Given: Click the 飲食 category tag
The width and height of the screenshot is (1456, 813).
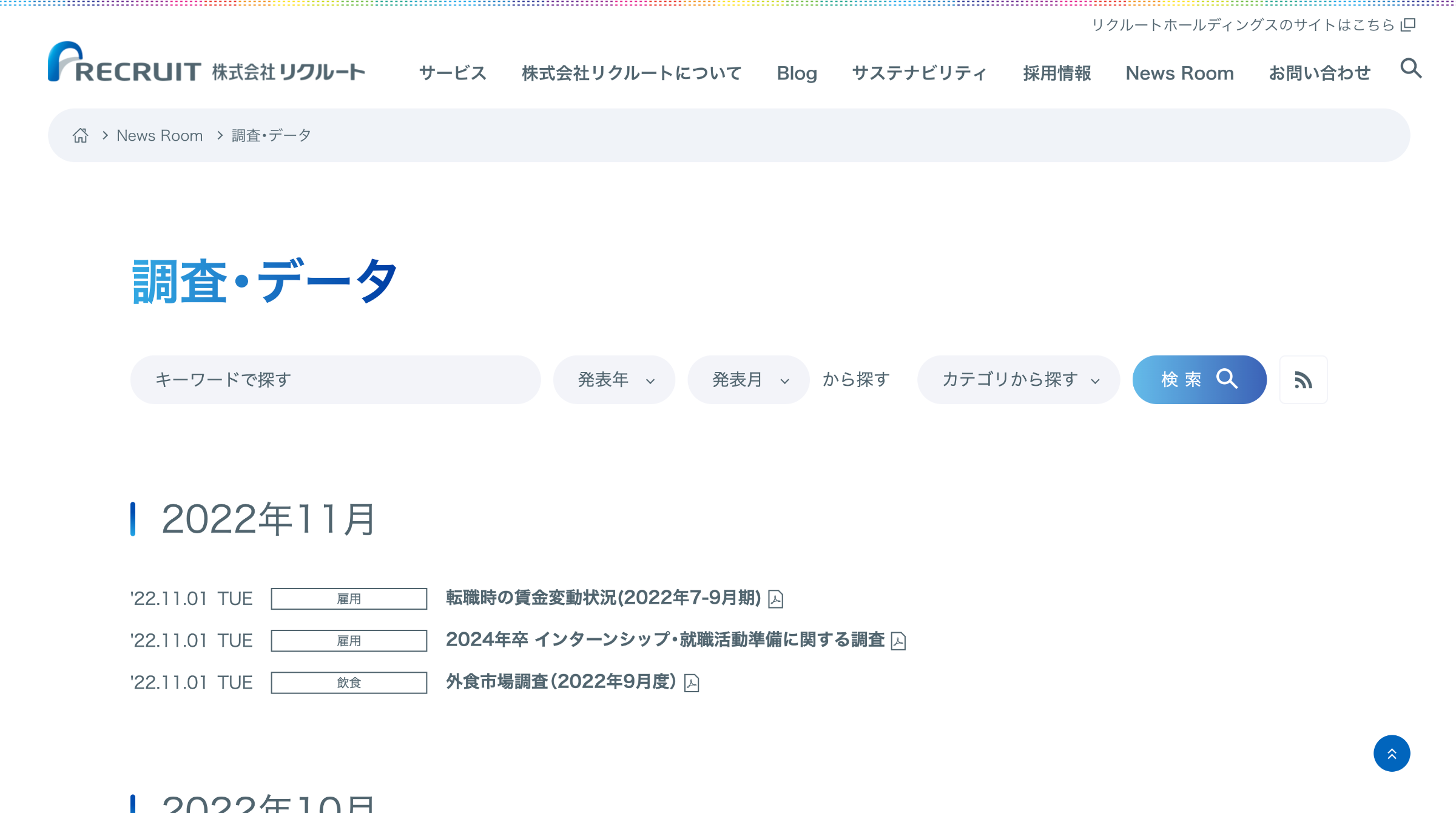Looking at the screenshot, I should click(349, 683).
